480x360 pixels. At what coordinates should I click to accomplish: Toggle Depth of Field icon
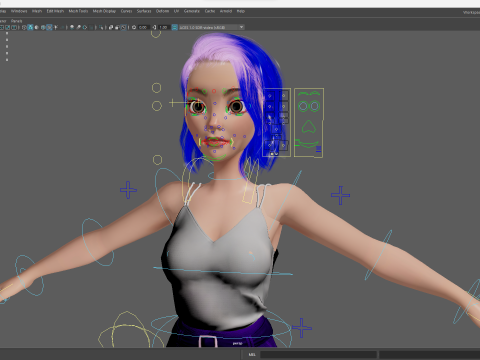[91, 27]
